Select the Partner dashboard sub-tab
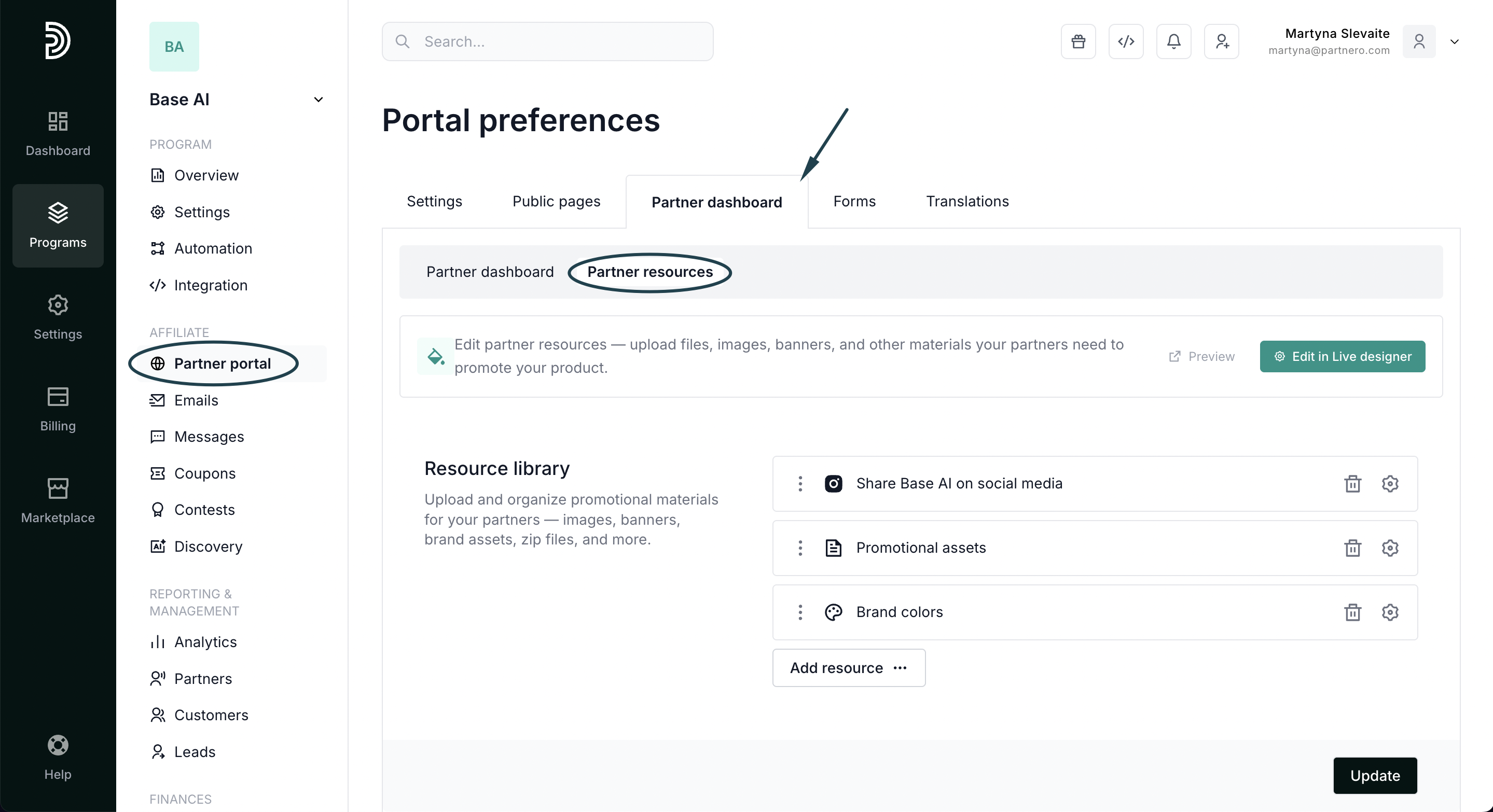This screenshot has width=1493, height=812. [490, 272]
